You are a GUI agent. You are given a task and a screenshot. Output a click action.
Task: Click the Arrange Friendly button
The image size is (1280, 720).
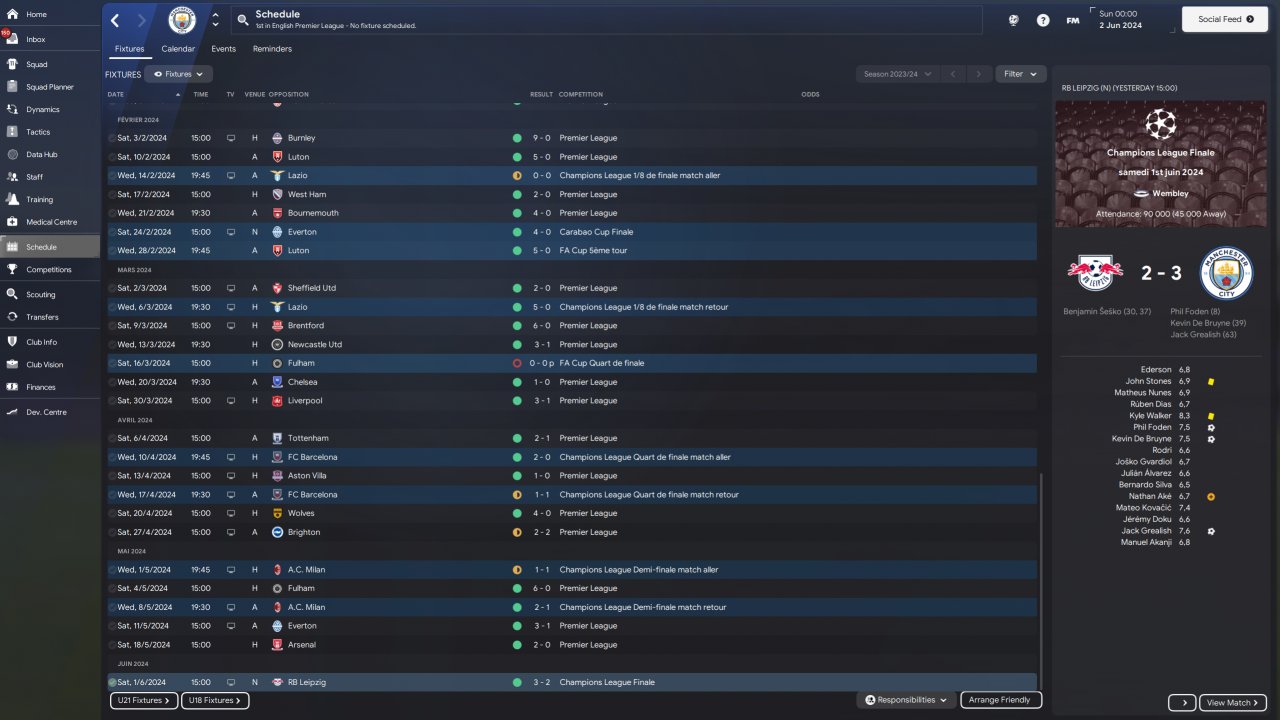[x=1001, y=700]
